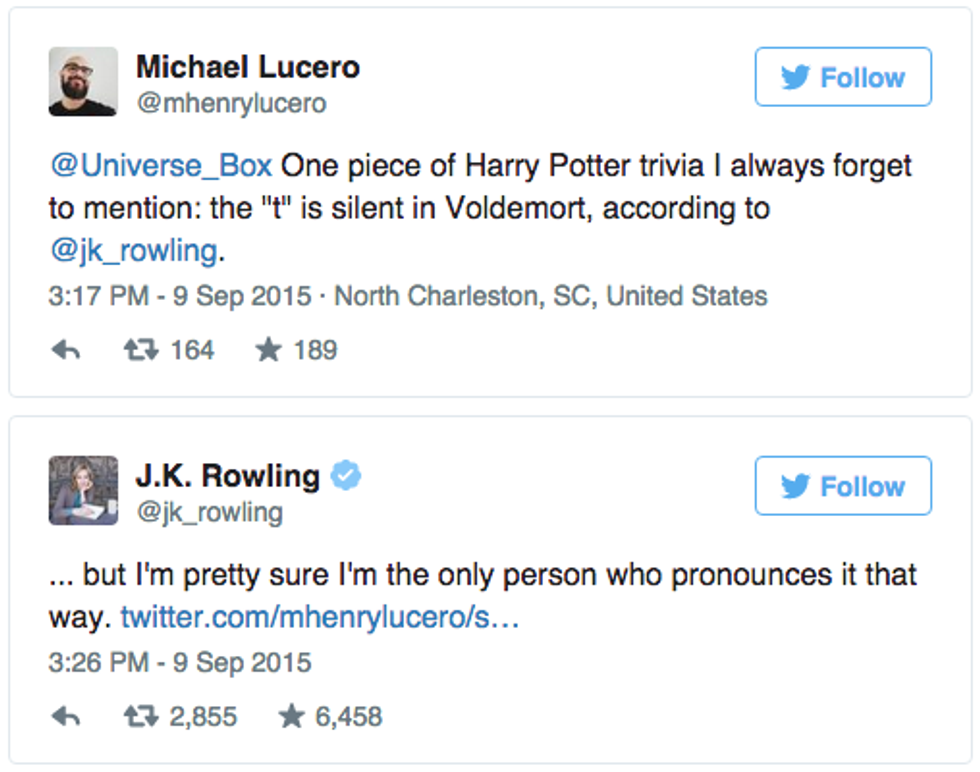Click the J.K. Rowling display name
This screenshot has height=772, width=980.
coord(228,476)
